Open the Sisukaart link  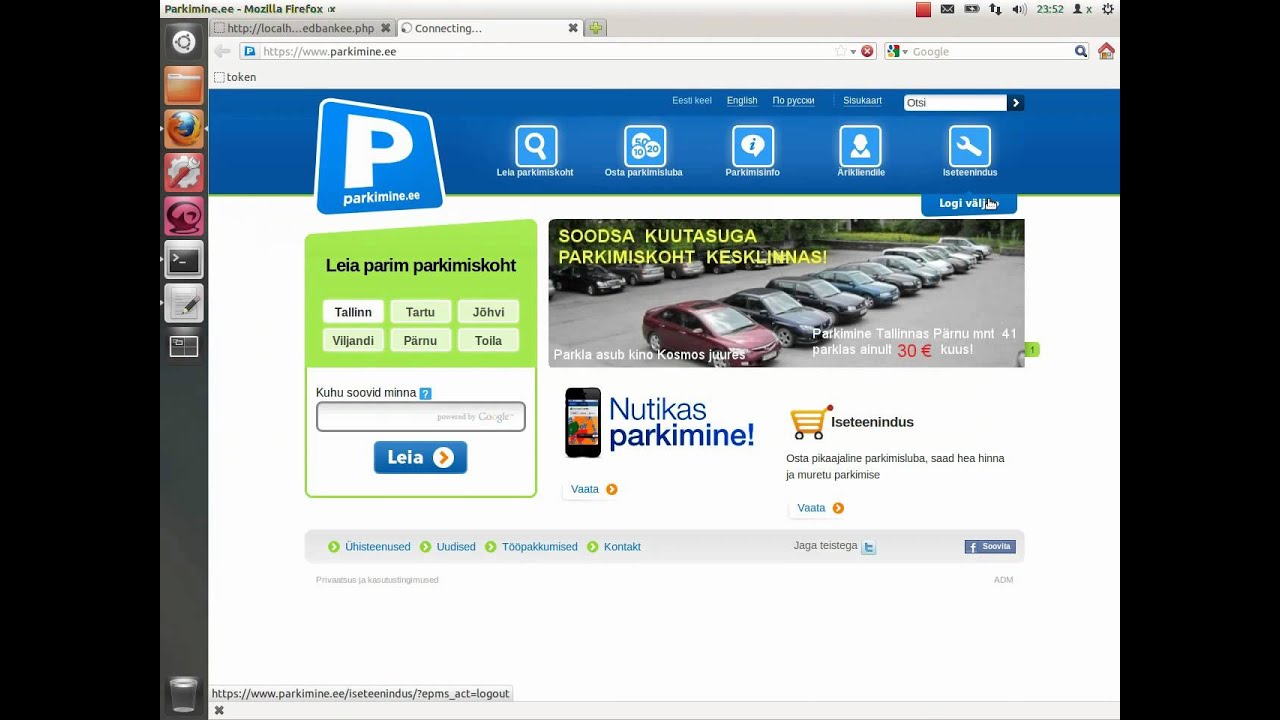coord(862,101)
